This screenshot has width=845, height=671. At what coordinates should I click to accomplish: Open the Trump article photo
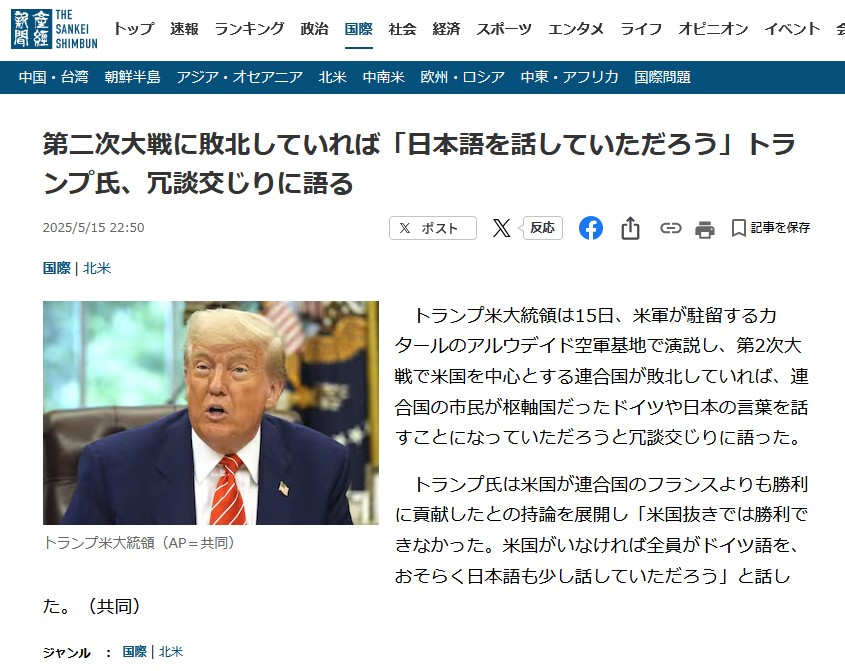(x=211, y=413)
